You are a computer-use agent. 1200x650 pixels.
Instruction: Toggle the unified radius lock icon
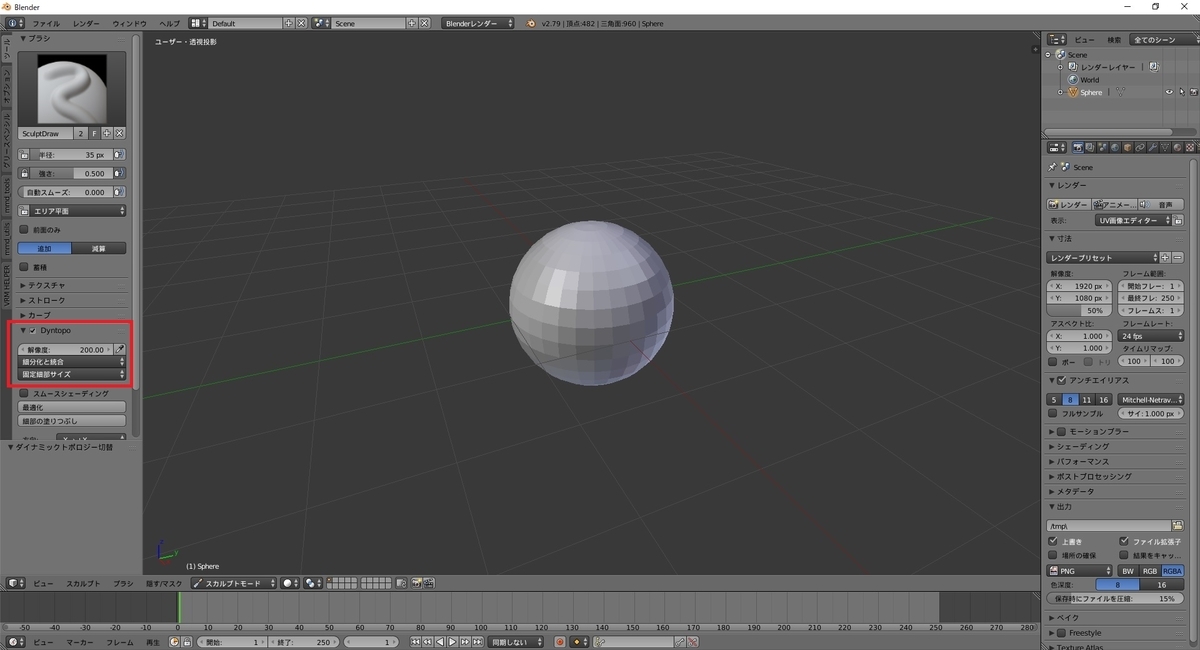[x=24, y=155]
